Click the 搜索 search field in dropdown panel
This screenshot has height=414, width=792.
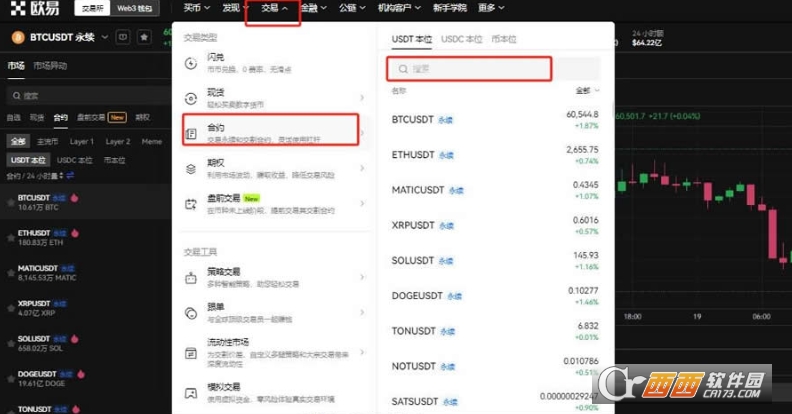[469, 69]
